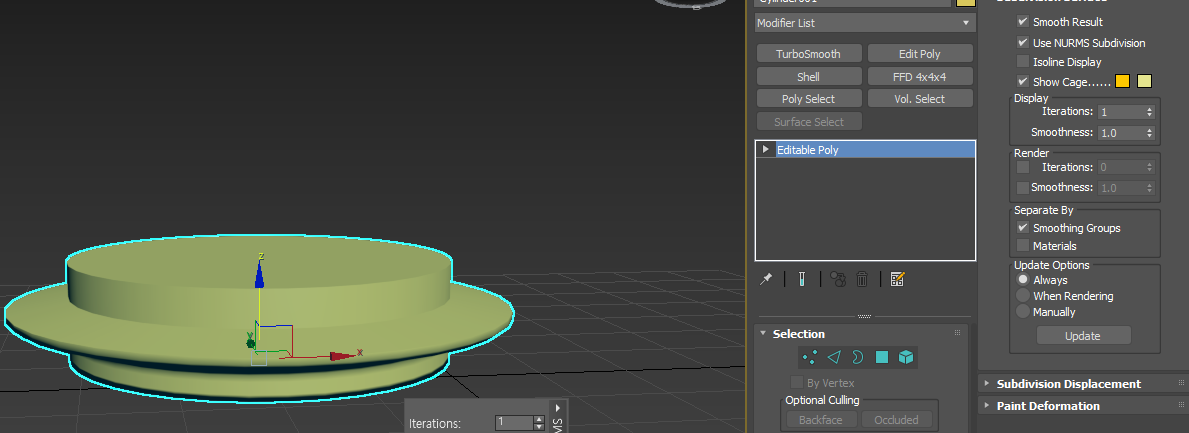Click the object name field
The width and height of the screenshot is (1189, 433).
coord(853,2)
